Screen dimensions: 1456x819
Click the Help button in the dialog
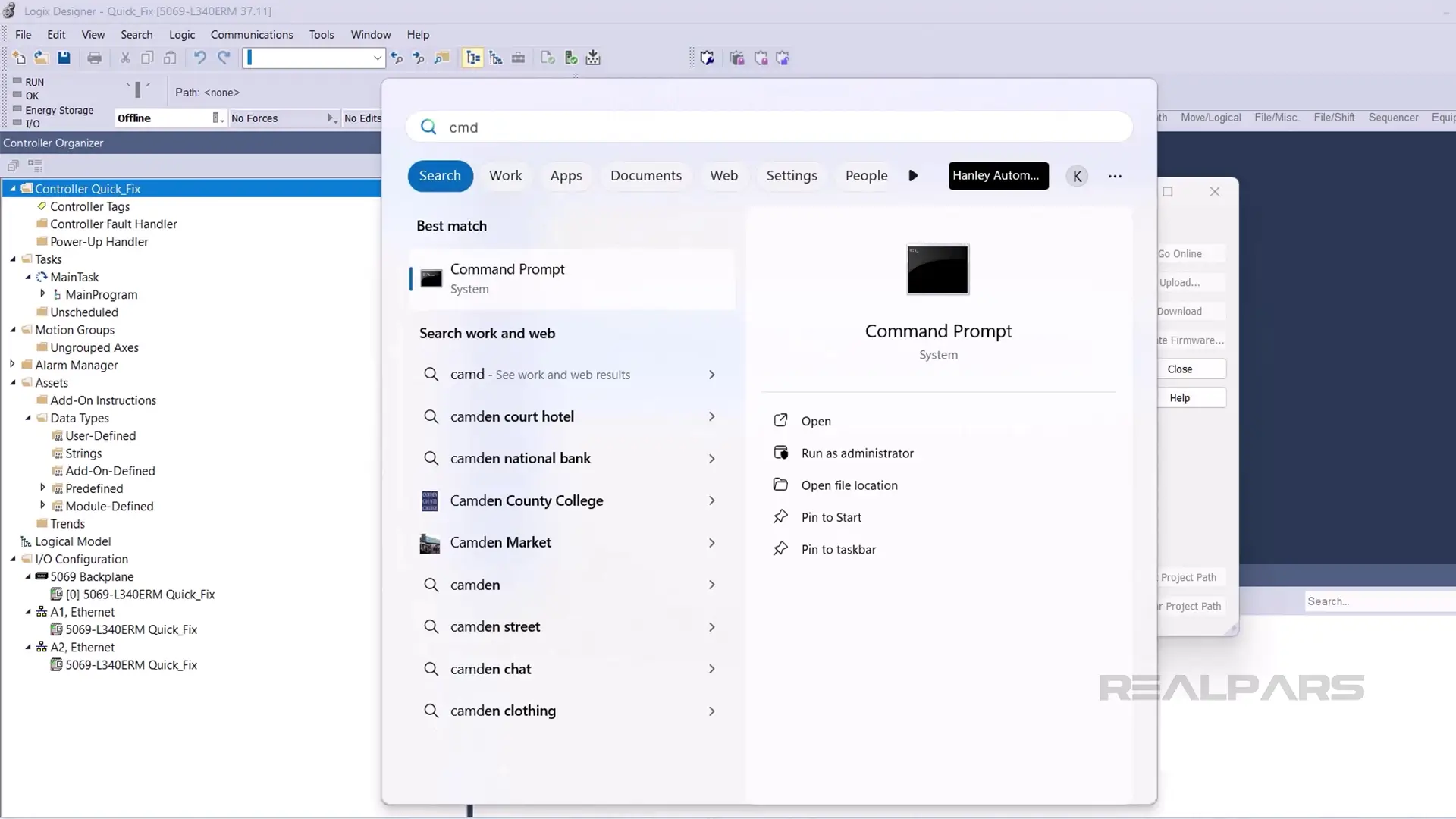point(1191,398)
